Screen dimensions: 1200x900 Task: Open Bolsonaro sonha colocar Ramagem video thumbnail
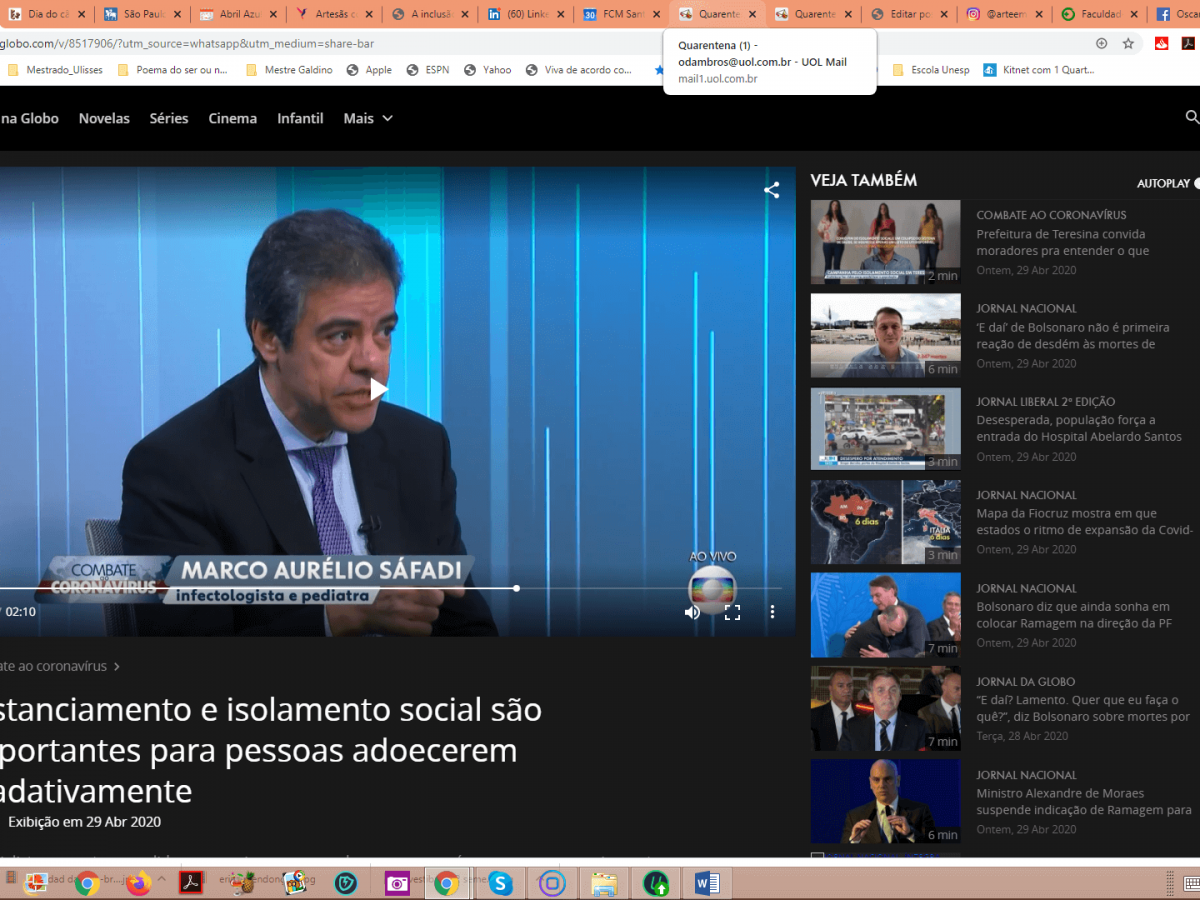click(x=885, y=615)
